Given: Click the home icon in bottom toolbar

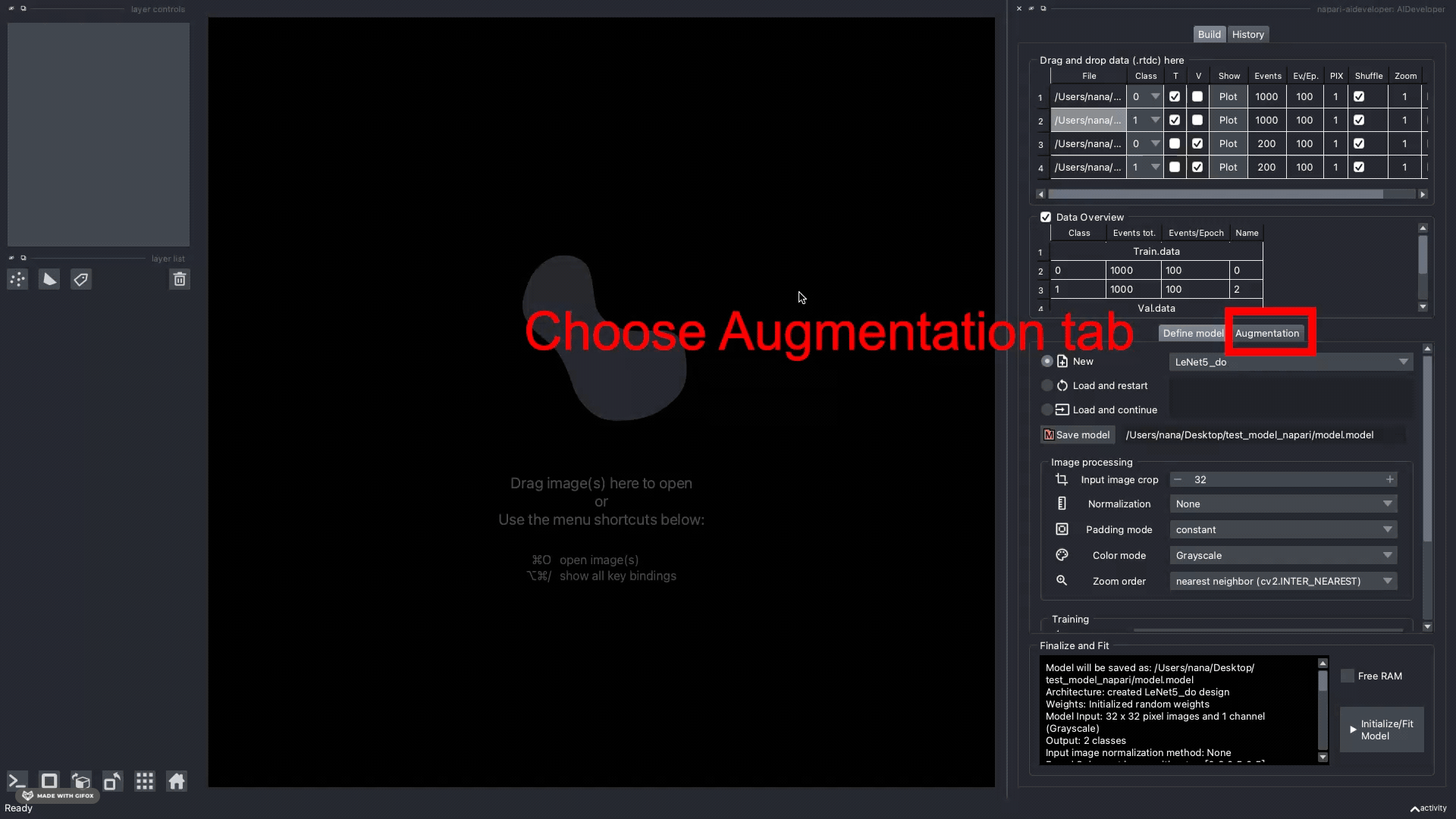Looking at the screenshot, I should tap(176, 782).
